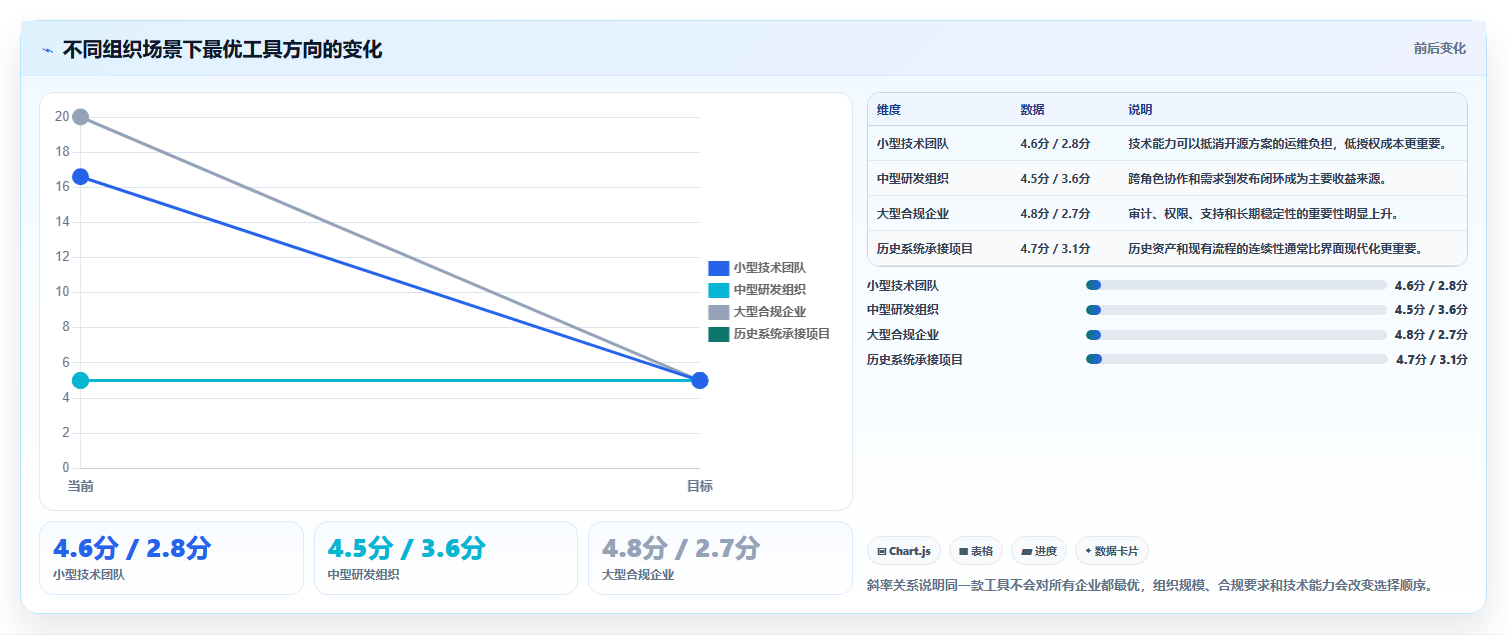Click 中型研发组织 table row cell
The image size is (1507, 635).
point(913,179)
